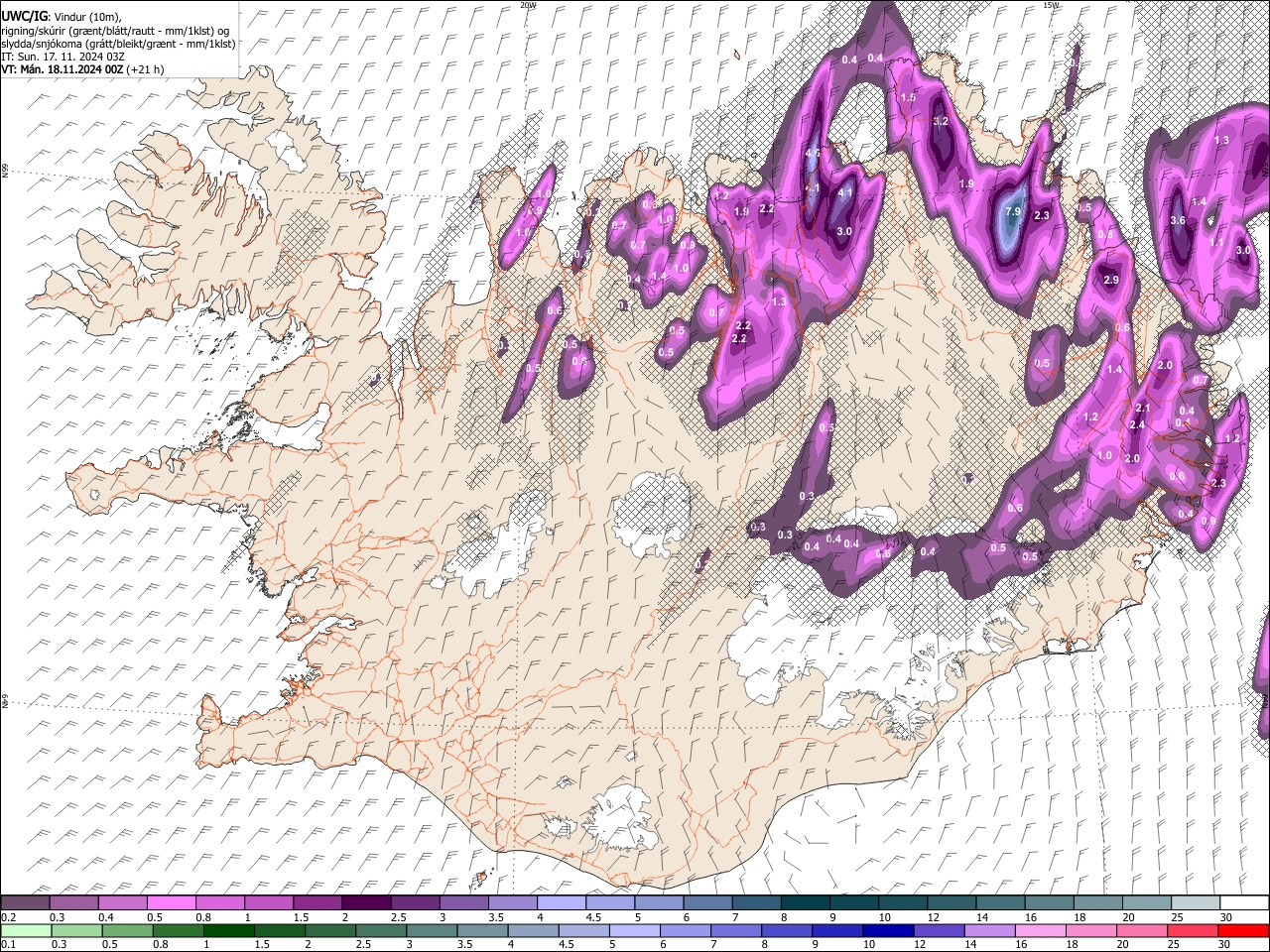Click the '0.2' label of the upper scale
The height and width of the screenshot is (952, 1270).
pyautogui.click(x=8, y=917)
